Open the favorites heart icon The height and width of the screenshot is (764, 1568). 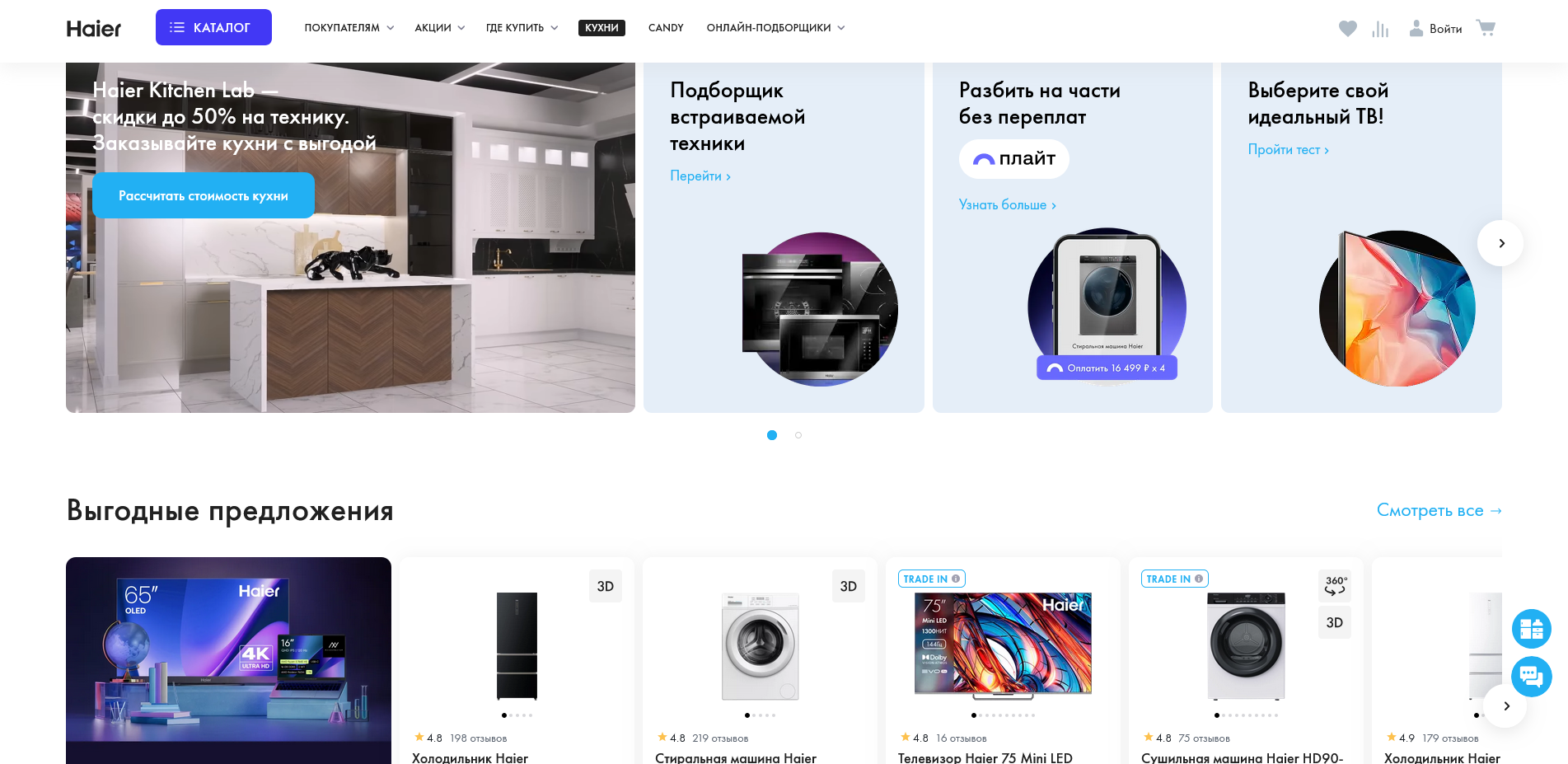point(1347,28)
